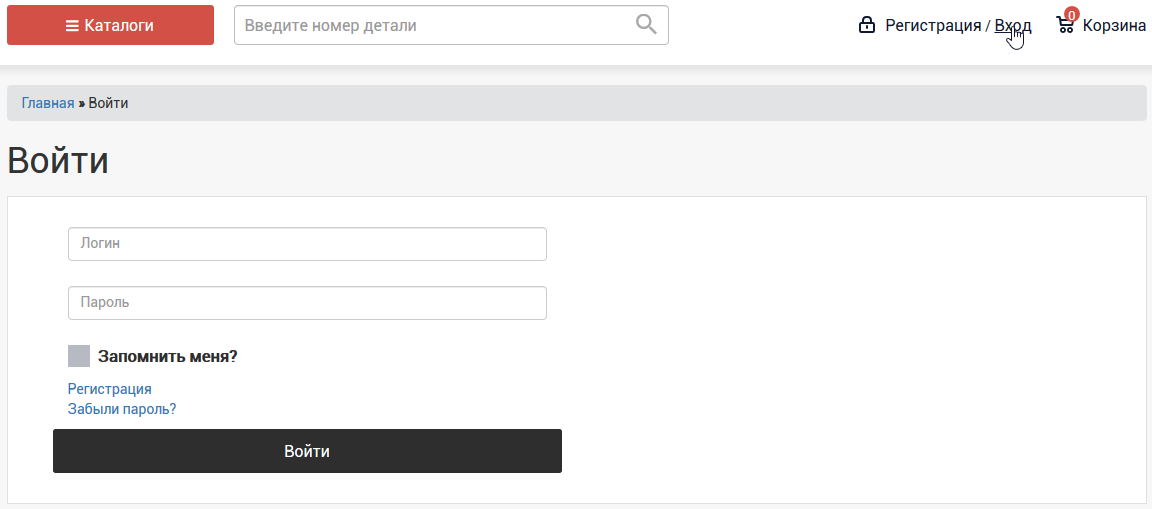Image resolution: width=1152 pixels, height=509 pixels.
Task: Click the shopping cart icon
Action: pyautogui.click(x=1065, y=26)
